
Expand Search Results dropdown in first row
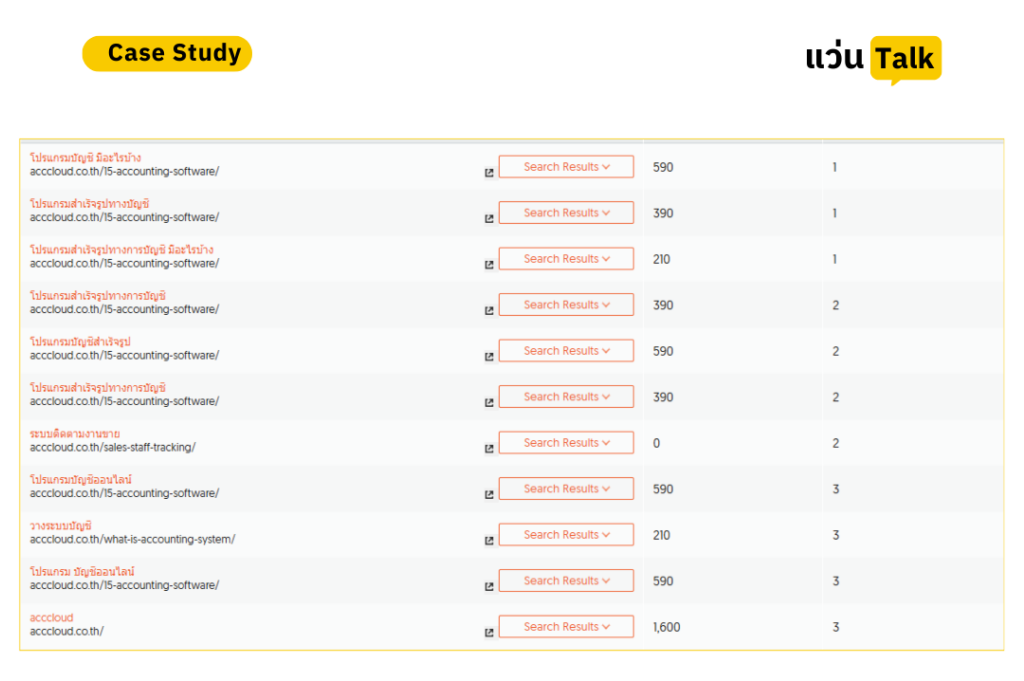point(566,166)
